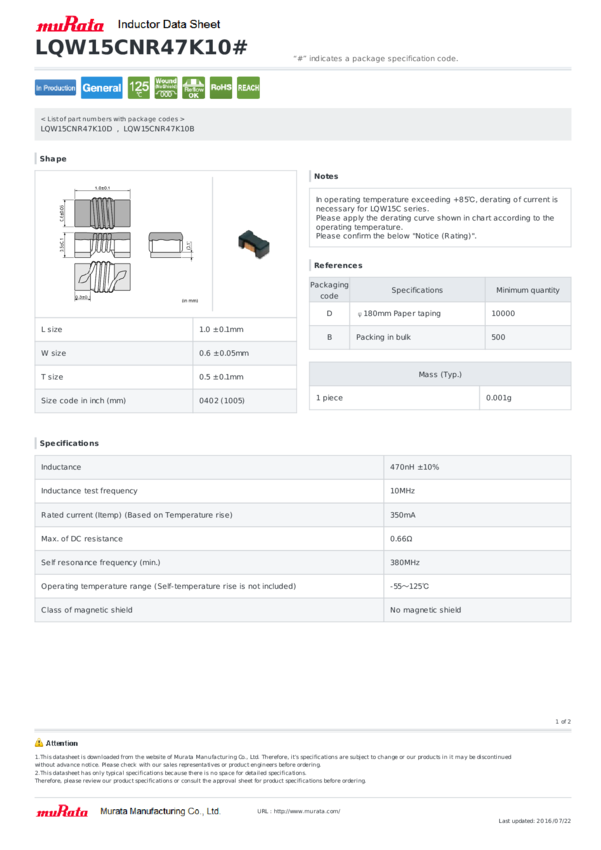Open the http://www.murata.com/ URL link
The image size is (601, 850).
307,812
